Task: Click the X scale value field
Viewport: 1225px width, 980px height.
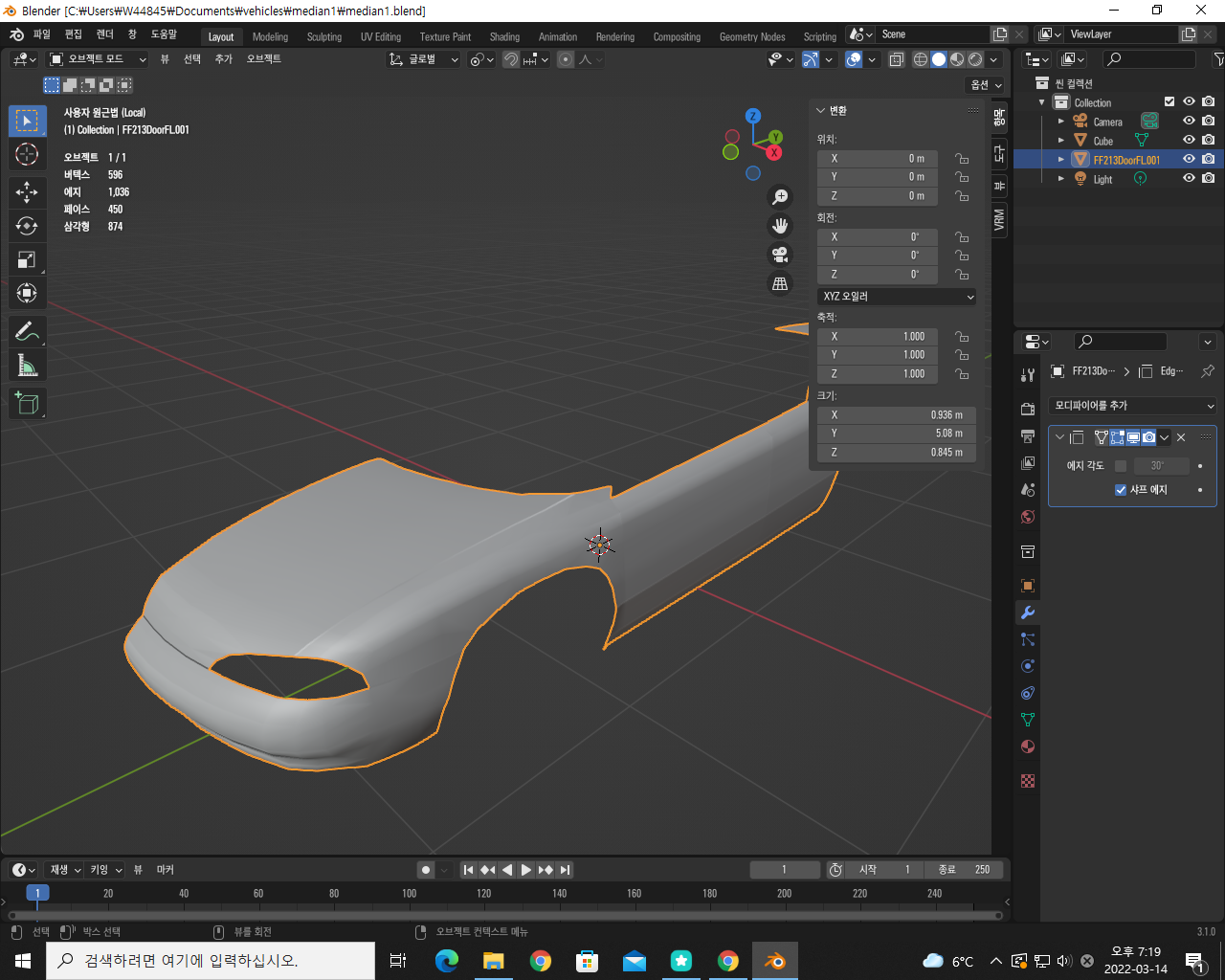Action: click(x=877, y=337)
